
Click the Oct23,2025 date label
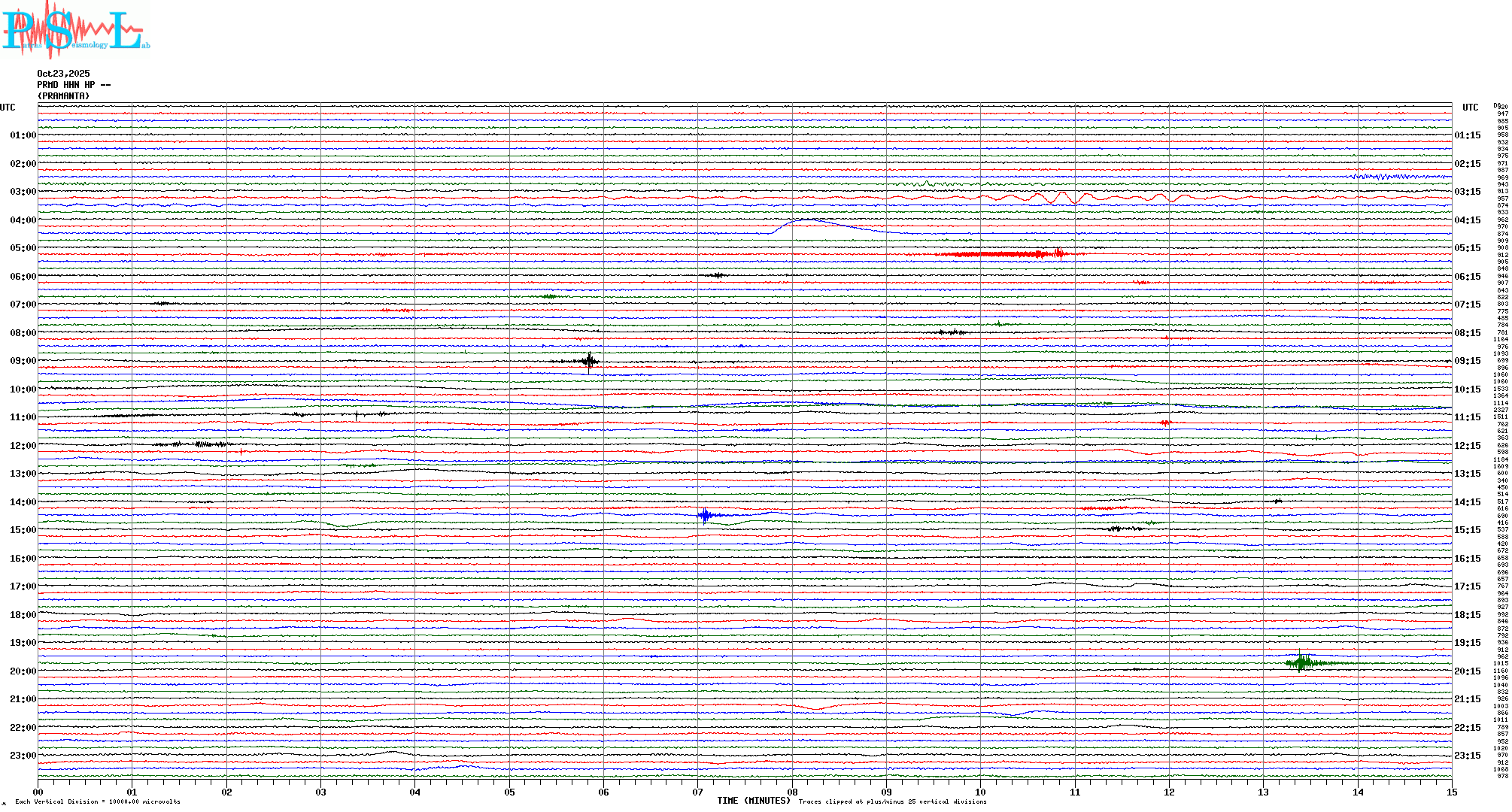click(63, 74)
